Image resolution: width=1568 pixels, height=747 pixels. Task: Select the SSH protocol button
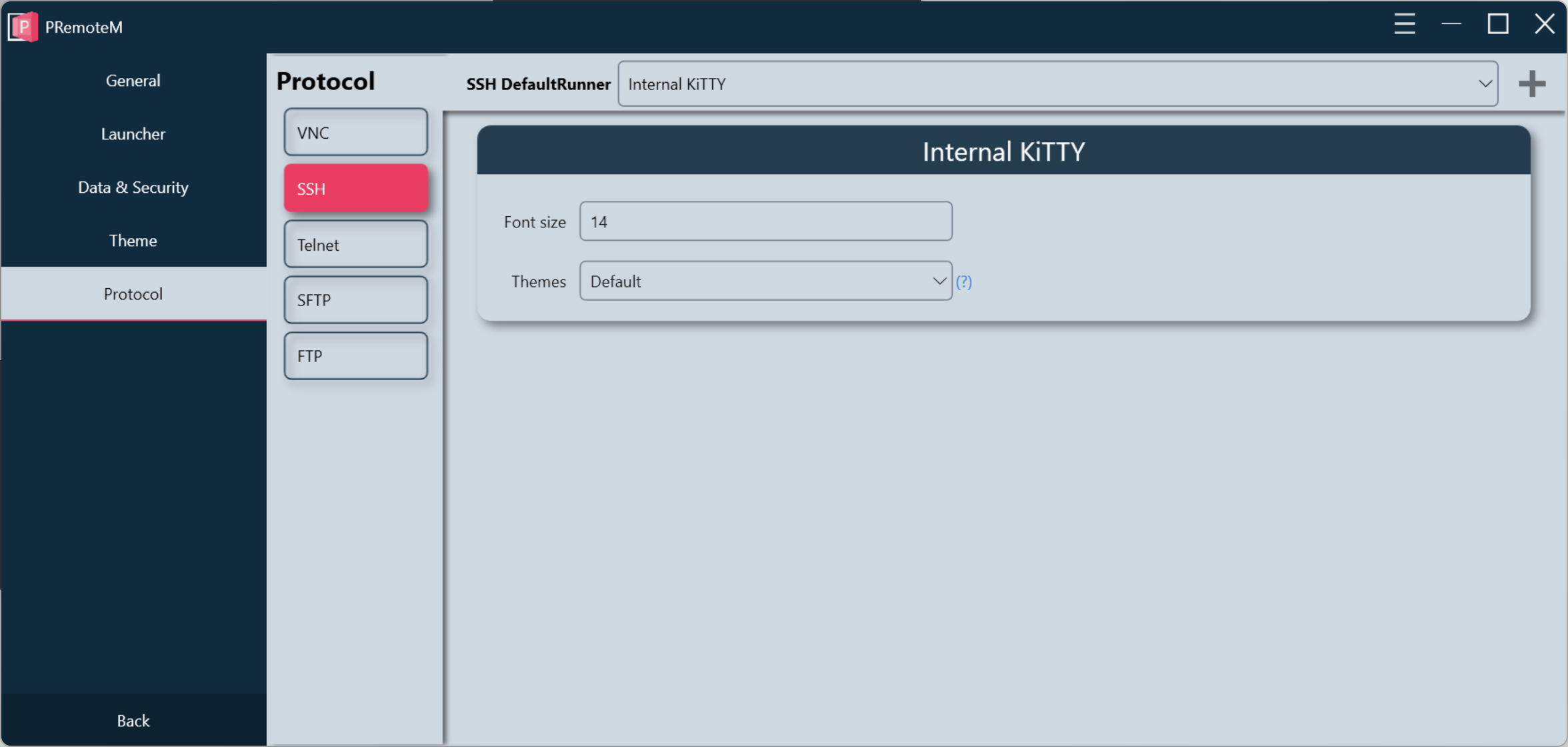[355, 189]
